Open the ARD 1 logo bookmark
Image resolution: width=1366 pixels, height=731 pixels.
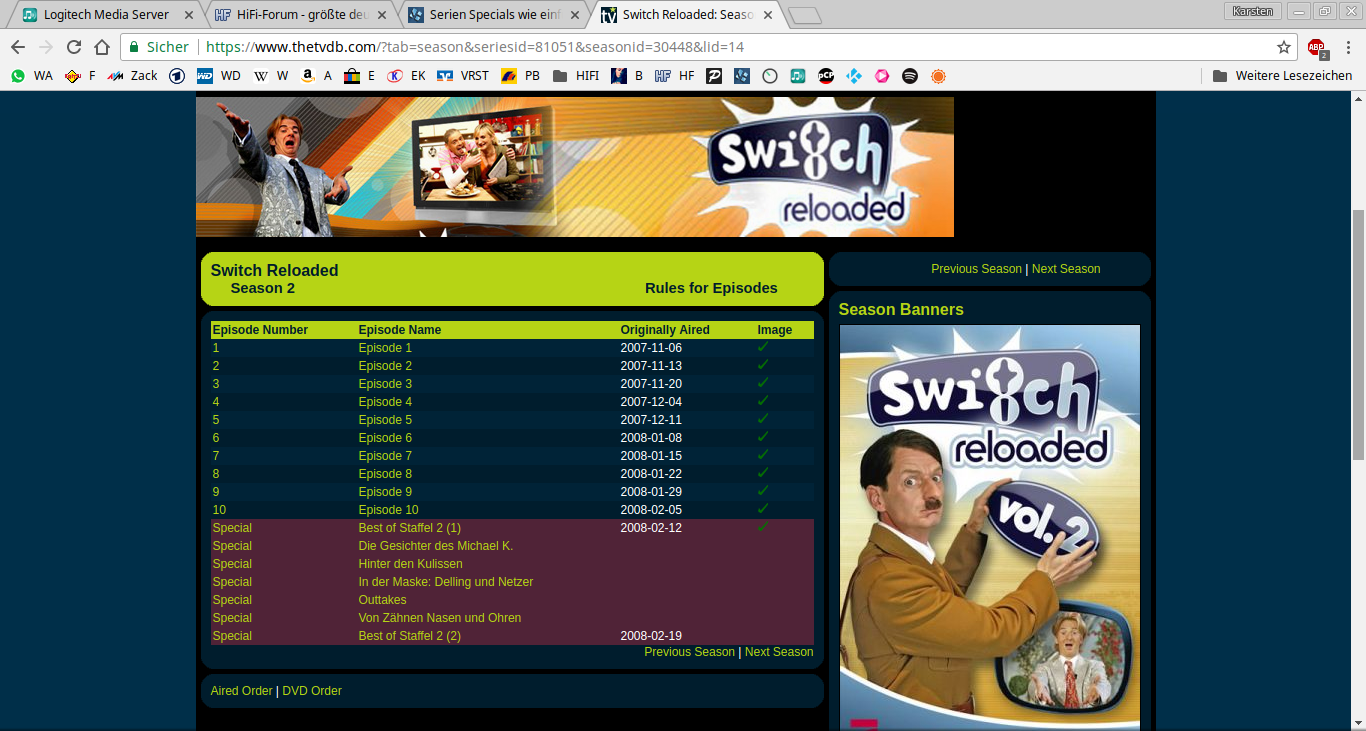[177, 76]
